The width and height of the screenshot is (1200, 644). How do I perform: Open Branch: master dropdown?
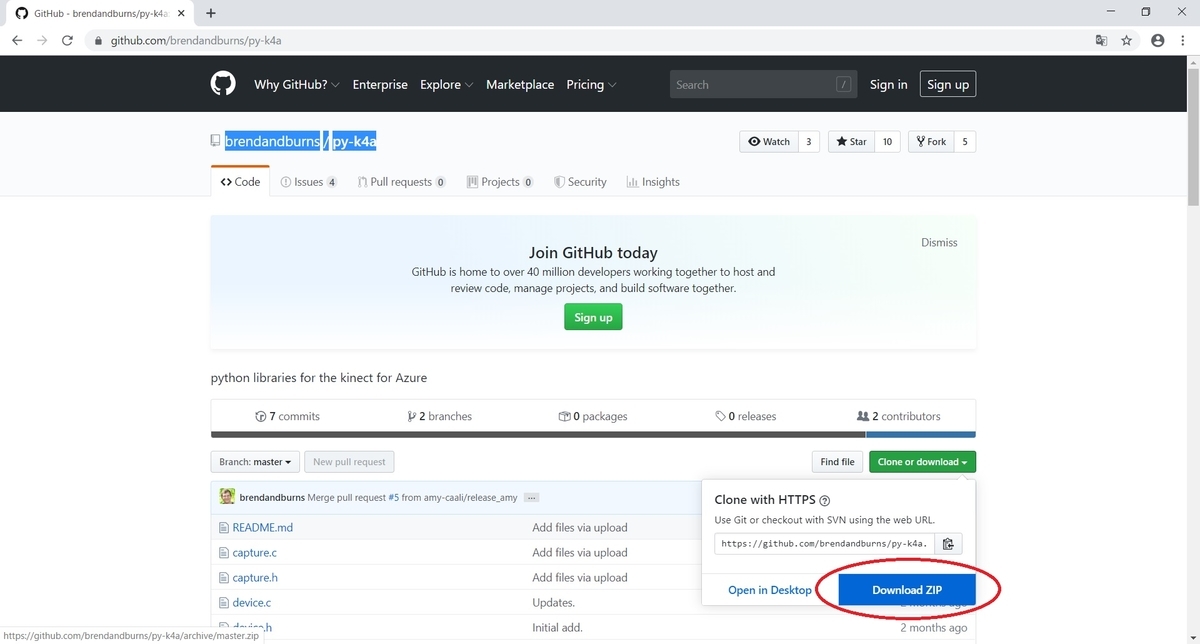(255, 462)
